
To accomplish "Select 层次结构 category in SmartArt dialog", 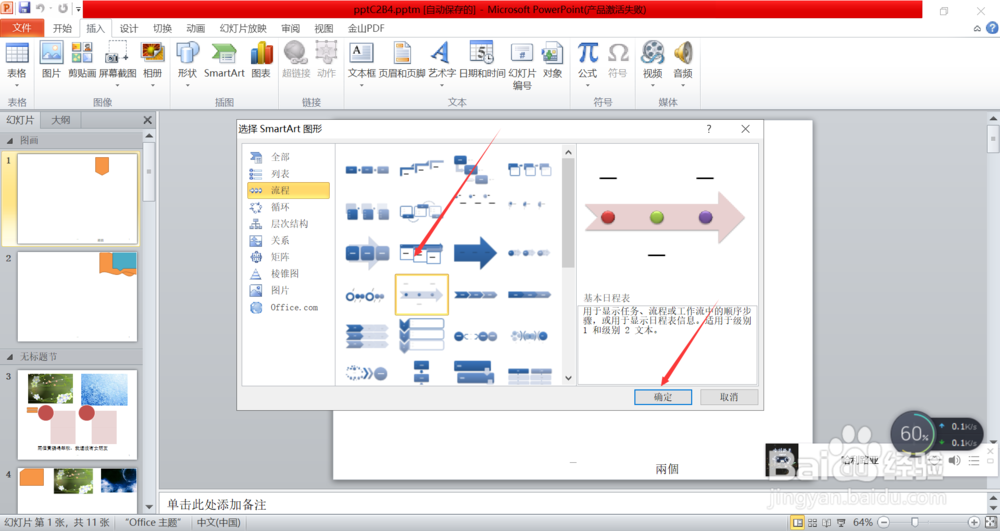I will 288,224.
